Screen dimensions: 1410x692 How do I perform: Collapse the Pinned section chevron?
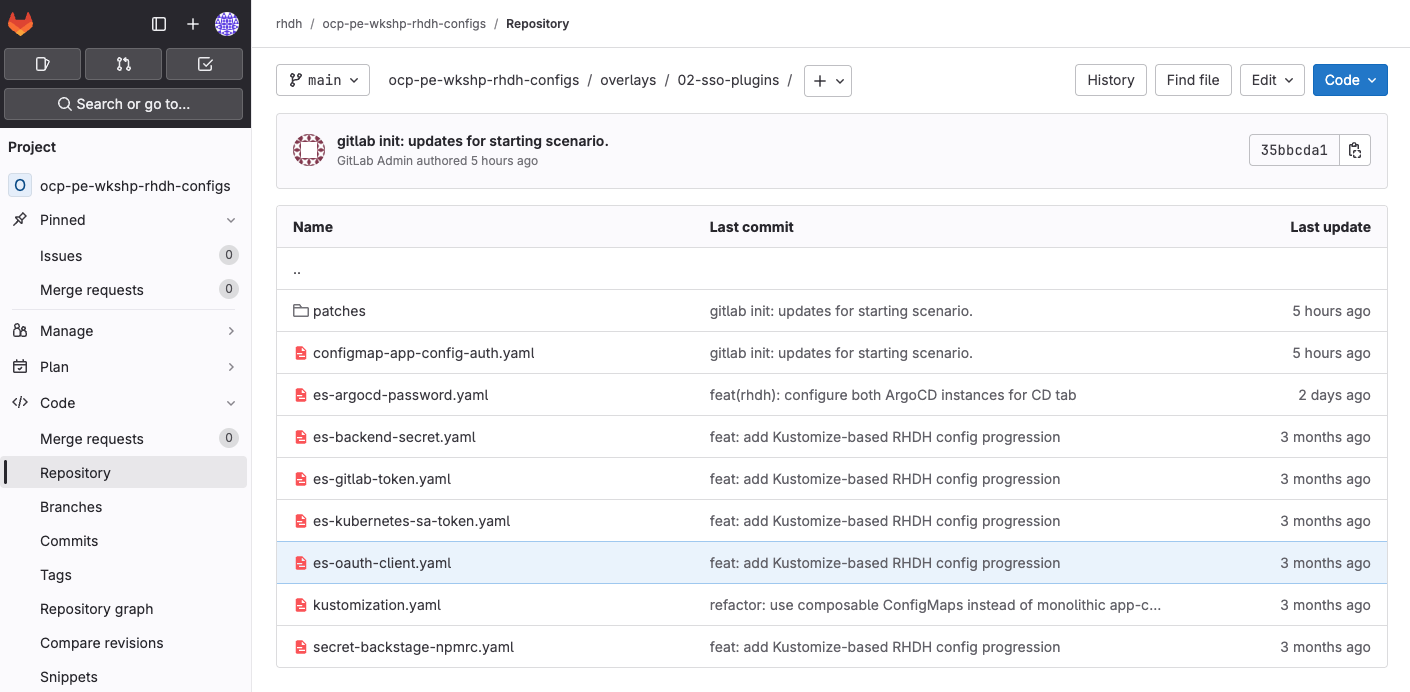click(231, 220)
